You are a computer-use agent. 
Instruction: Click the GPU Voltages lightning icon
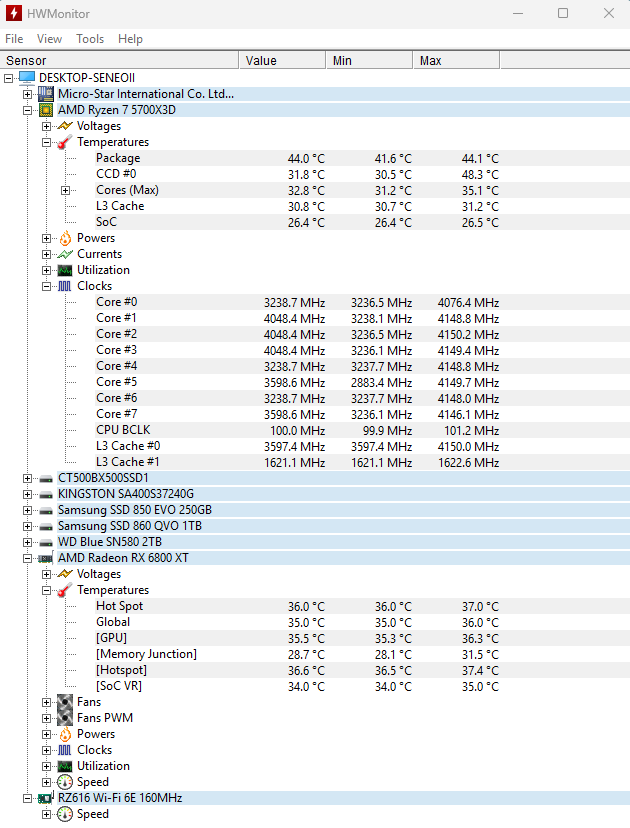tap(65, 574)
